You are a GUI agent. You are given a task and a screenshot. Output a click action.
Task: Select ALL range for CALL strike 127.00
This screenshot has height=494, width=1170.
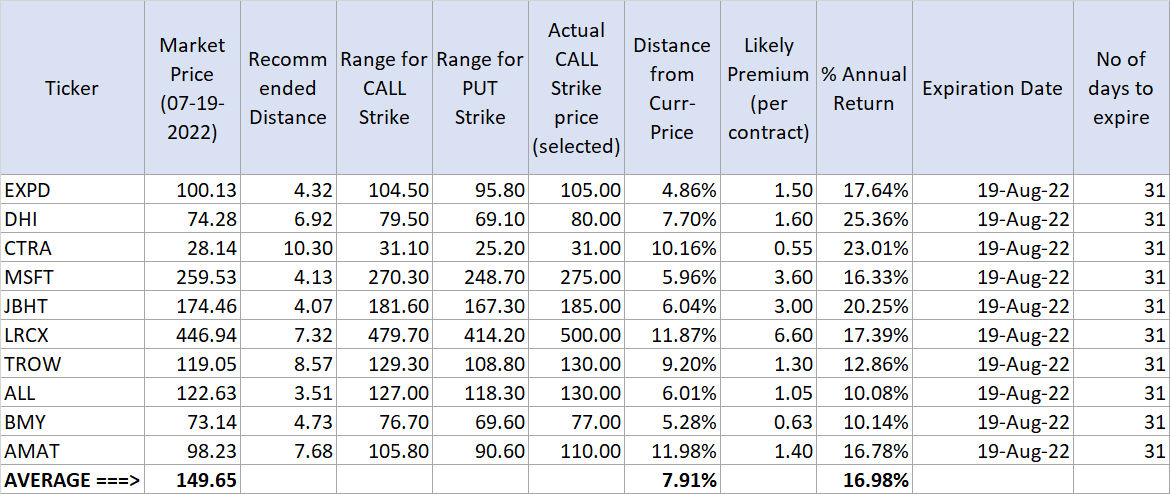[x=384, y=393]
